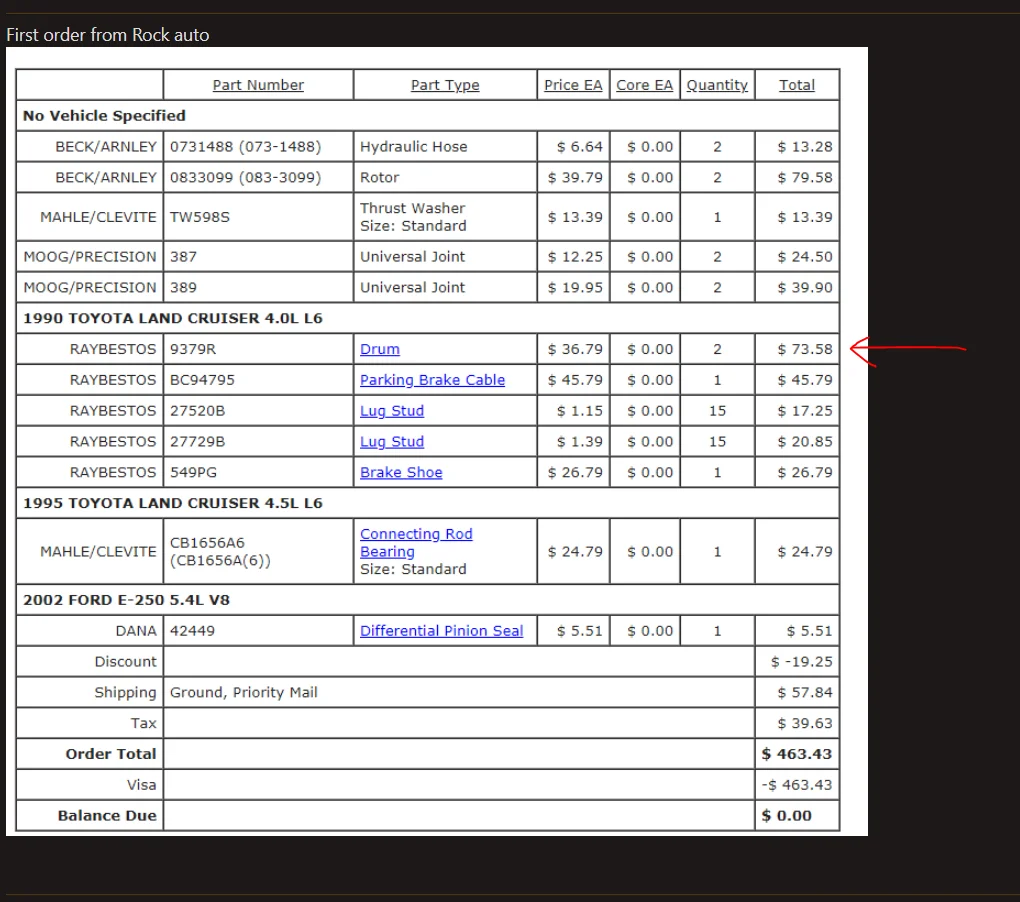Select the Balance Due row label
The image size is (1020, 902).
pyautogui.click(x=107, y=816)
